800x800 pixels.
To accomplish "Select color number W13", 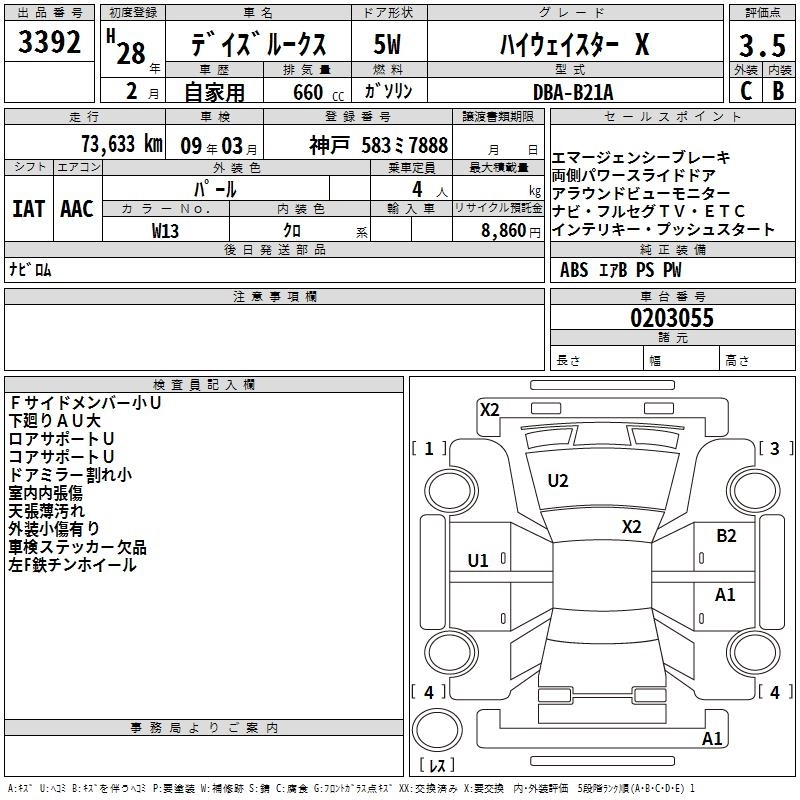I will point(166,230).
